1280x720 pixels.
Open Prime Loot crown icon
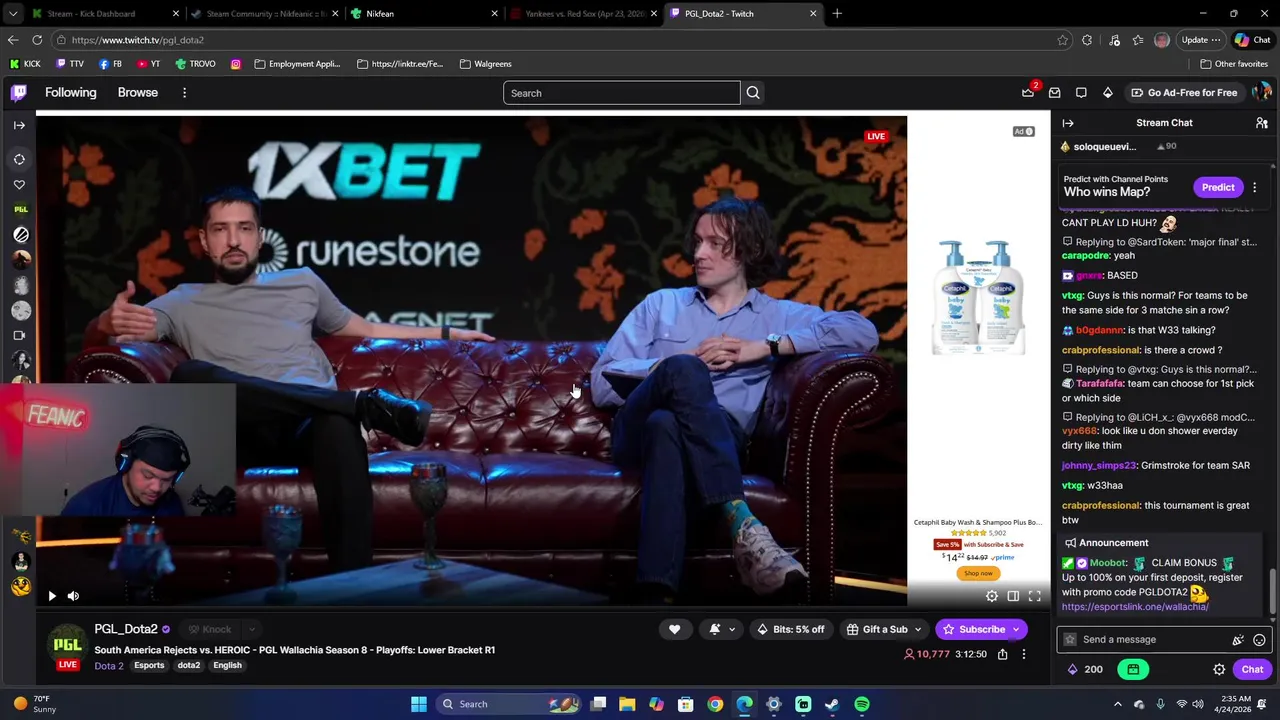click(x=1028, y=92)
